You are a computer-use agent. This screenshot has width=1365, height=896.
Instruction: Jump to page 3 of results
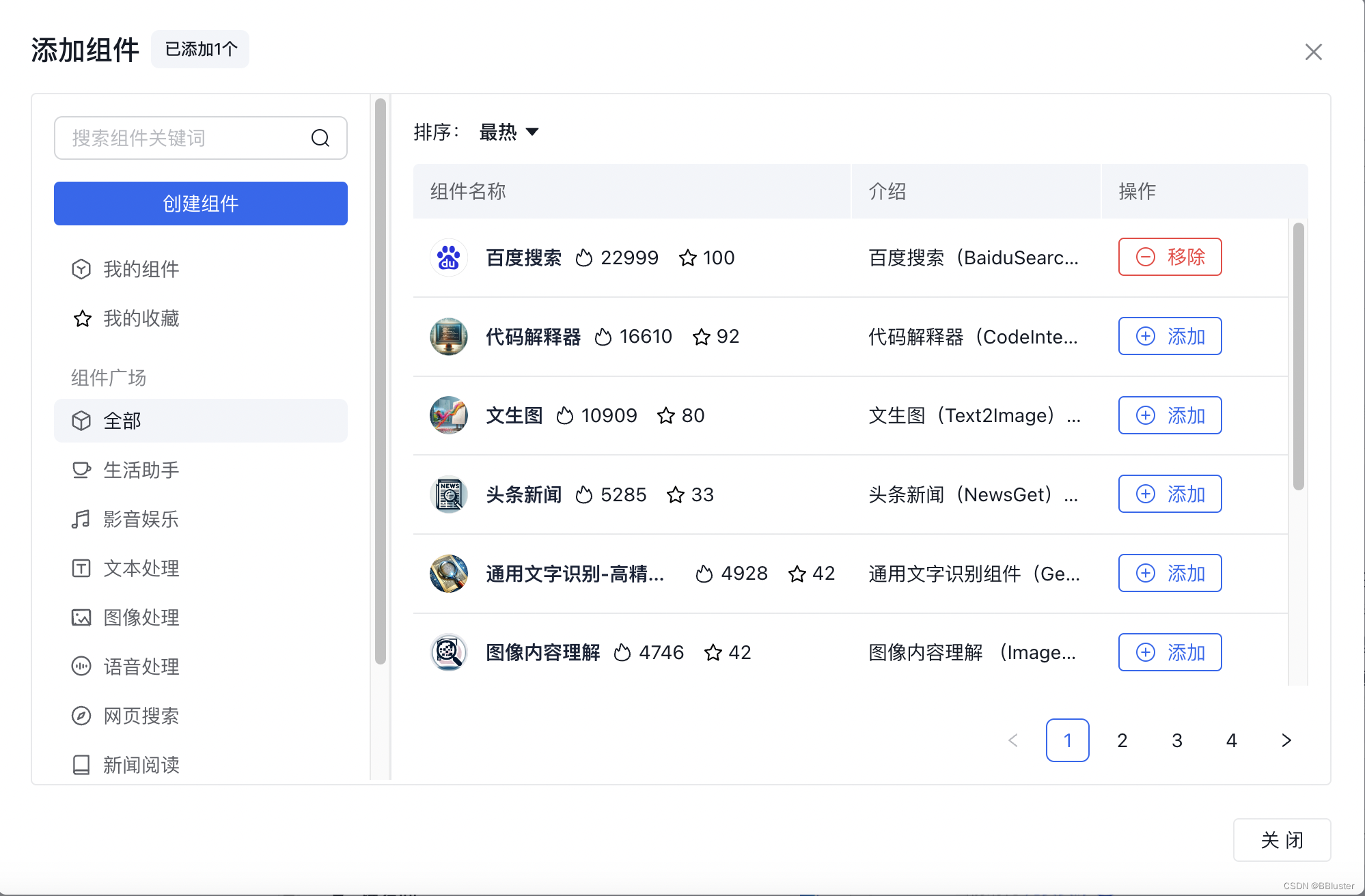(x=1176, y=740)
